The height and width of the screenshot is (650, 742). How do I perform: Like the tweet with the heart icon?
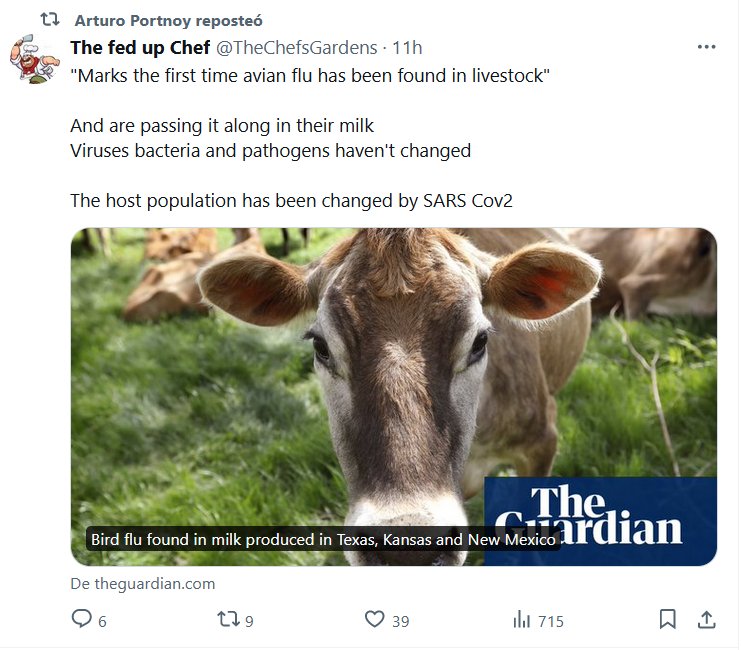pyautogui.click(x=374, y=620)
